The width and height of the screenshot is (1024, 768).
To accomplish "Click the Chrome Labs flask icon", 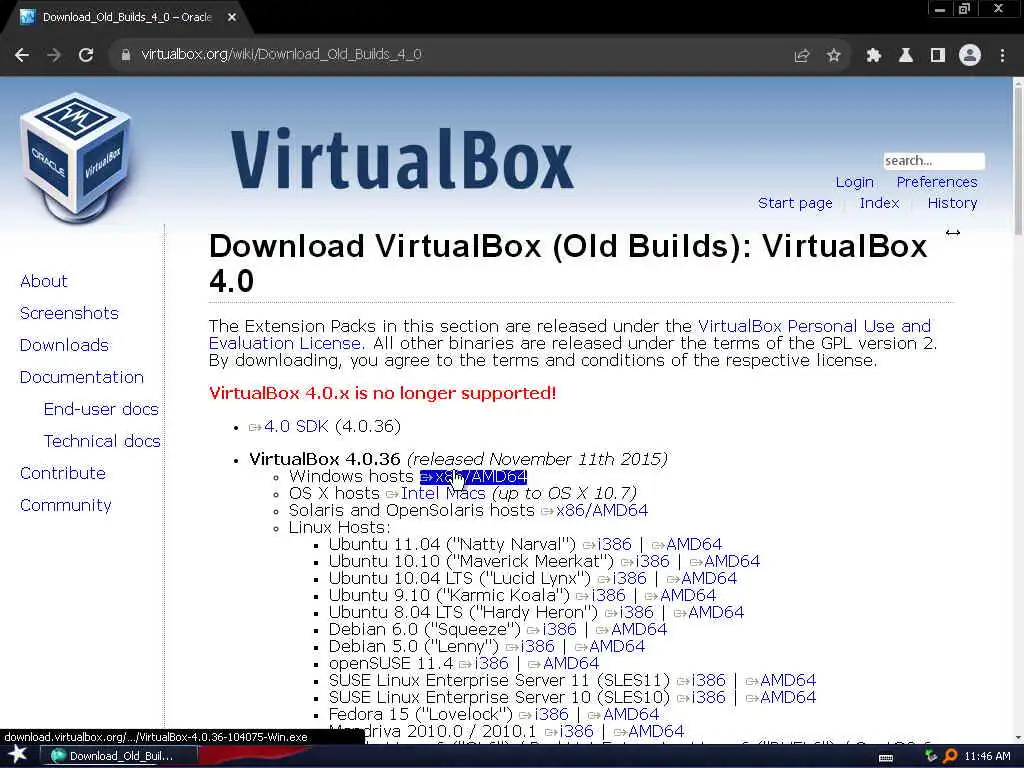I will 906,56.
